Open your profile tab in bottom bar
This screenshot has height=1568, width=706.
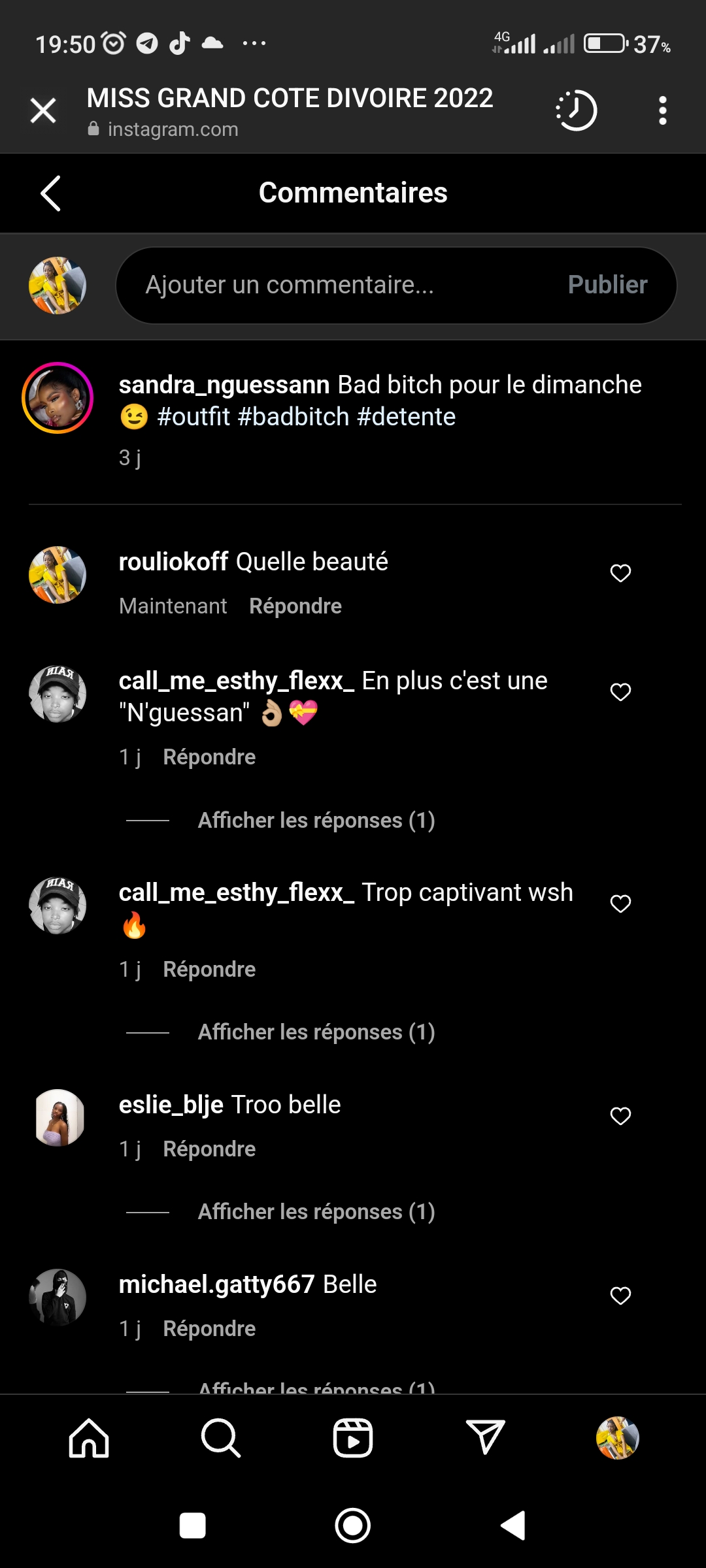[x=617, y=1438]
